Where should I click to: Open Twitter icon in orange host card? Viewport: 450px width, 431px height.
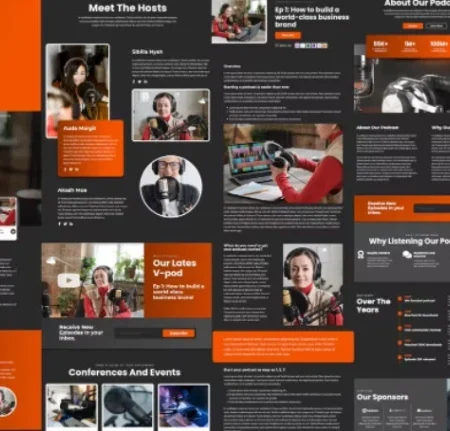pyautogui.click(x=71, y=169)
